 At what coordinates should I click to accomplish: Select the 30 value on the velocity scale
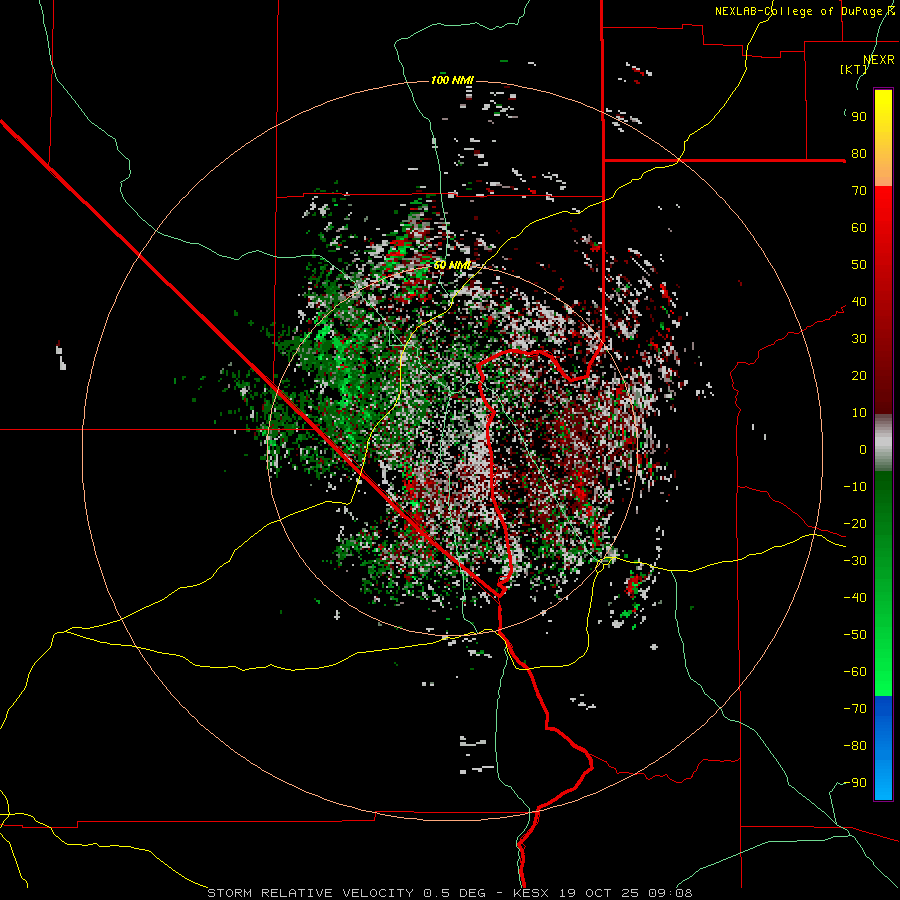(x=859, y=339)
